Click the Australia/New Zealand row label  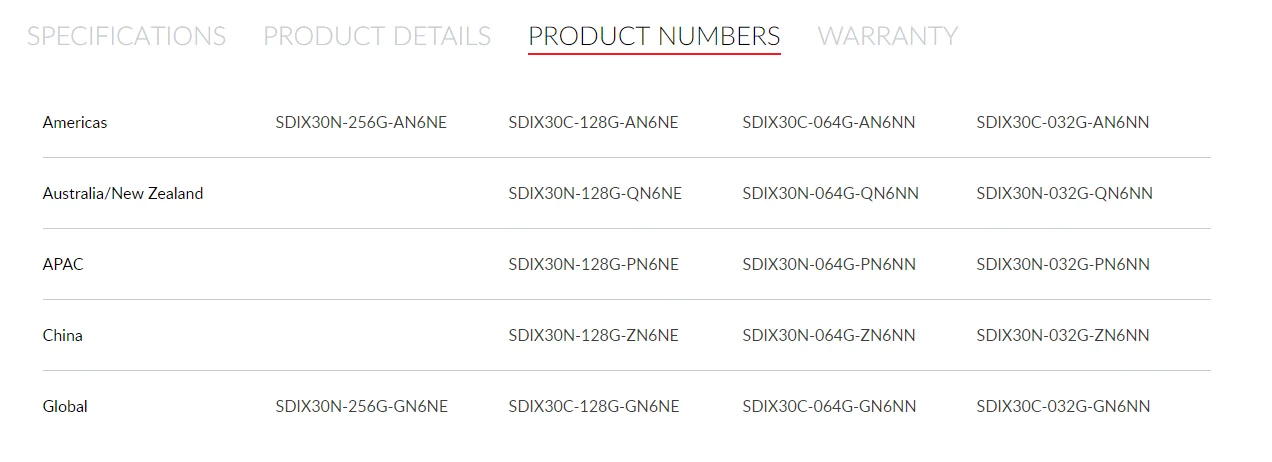pos(123,193)
